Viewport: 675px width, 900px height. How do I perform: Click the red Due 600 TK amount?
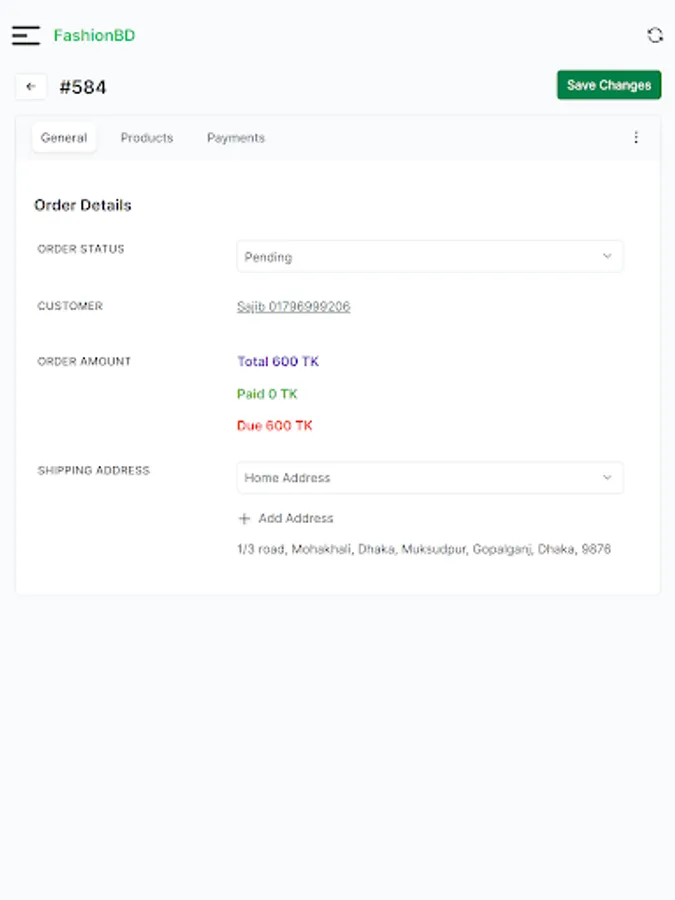click(x=275, y=426)
